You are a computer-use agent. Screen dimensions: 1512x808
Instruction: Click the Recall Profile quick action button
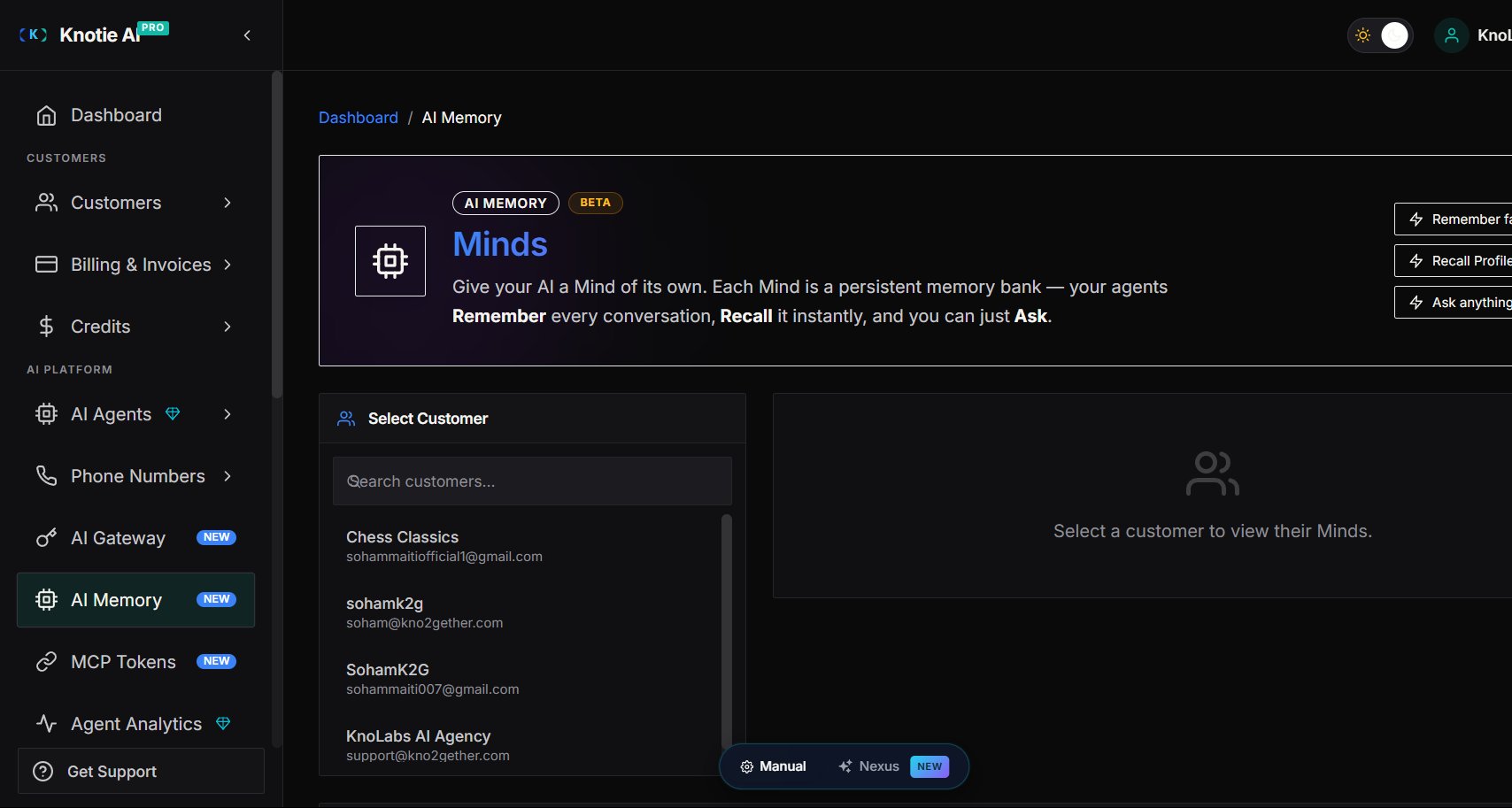coord(1453,261)
